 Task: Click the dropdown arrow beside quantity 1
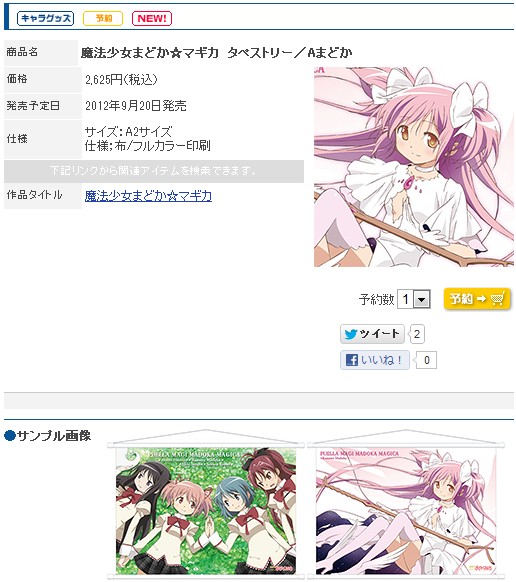[x=421, y=299]
